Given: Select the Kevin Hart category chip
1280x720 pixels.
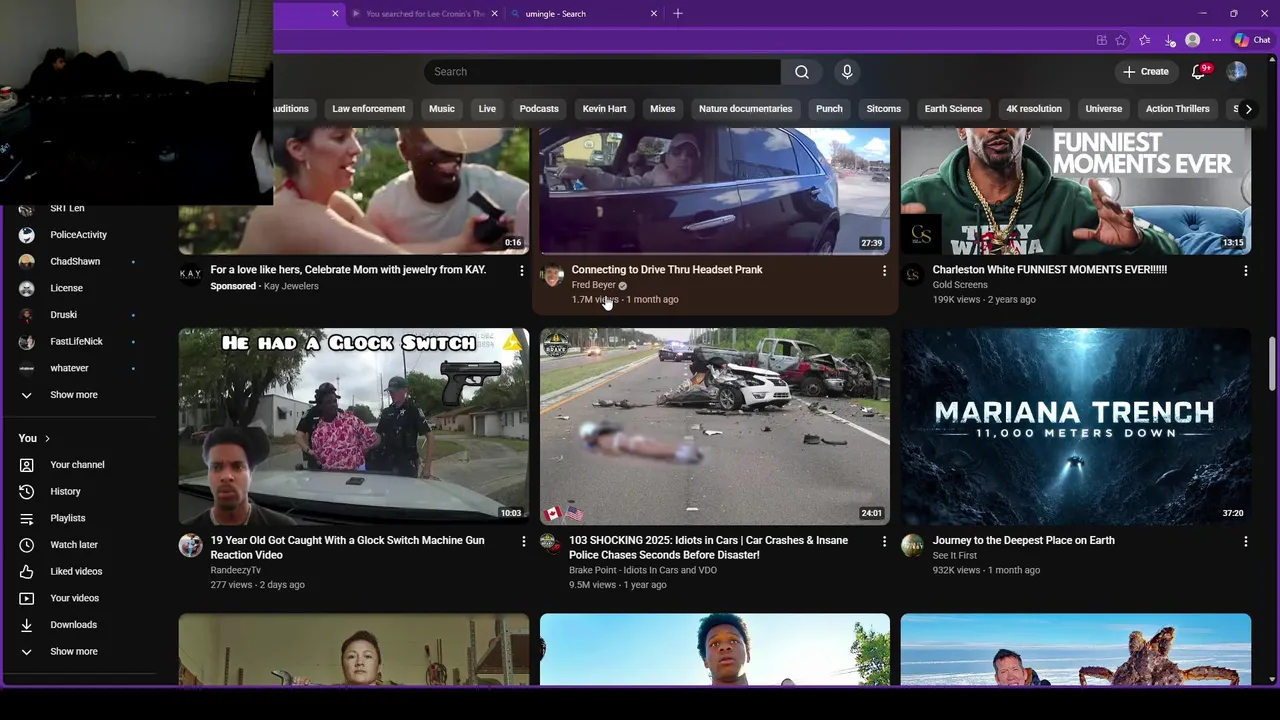Looking at the screenshot, I should tap(604, 109).
